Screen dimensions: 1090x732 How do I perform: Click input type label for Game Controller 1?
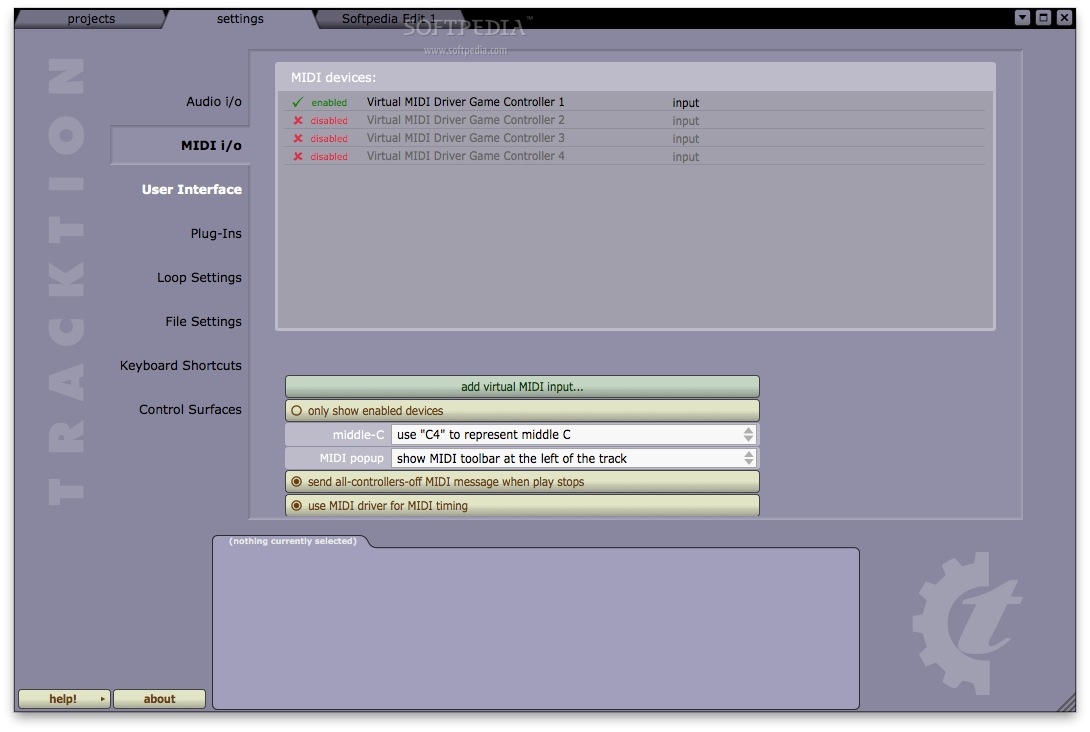tap(685, 103)
